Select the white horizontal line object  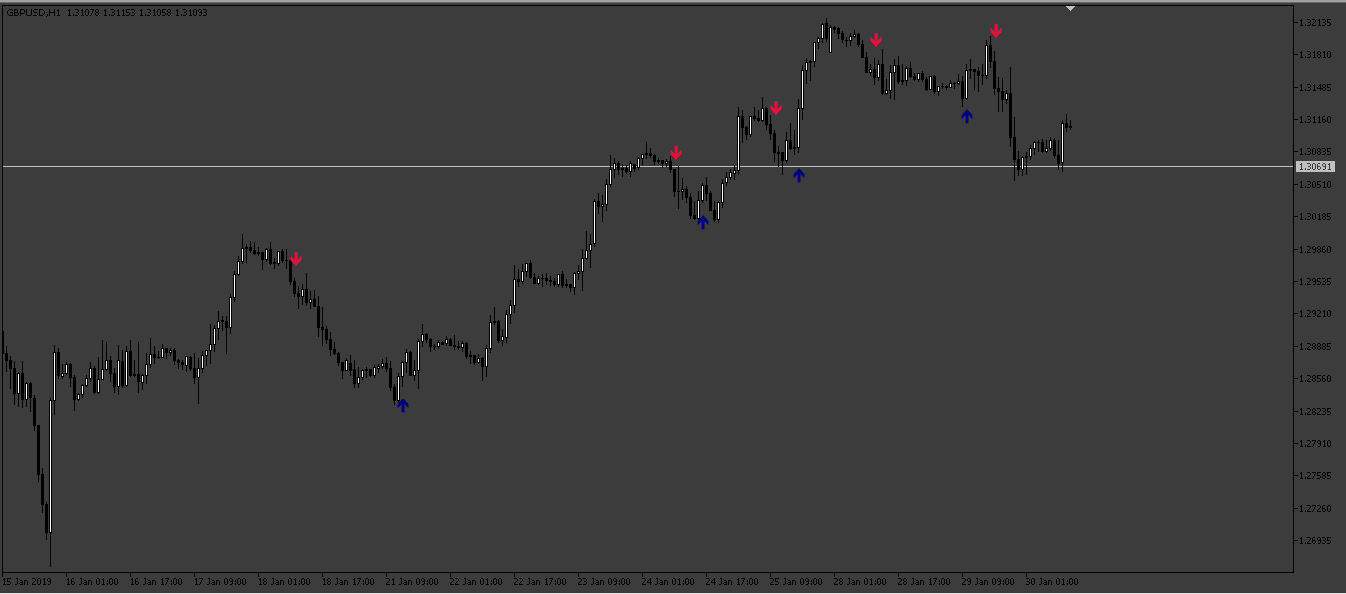pyautogui.click(x=647, y=166)
